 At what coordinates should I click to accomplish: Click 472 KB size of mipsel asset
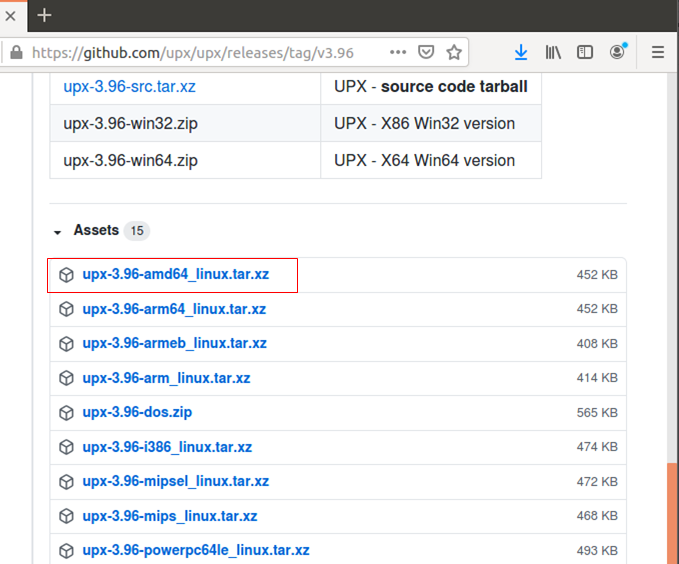(597, 481)
